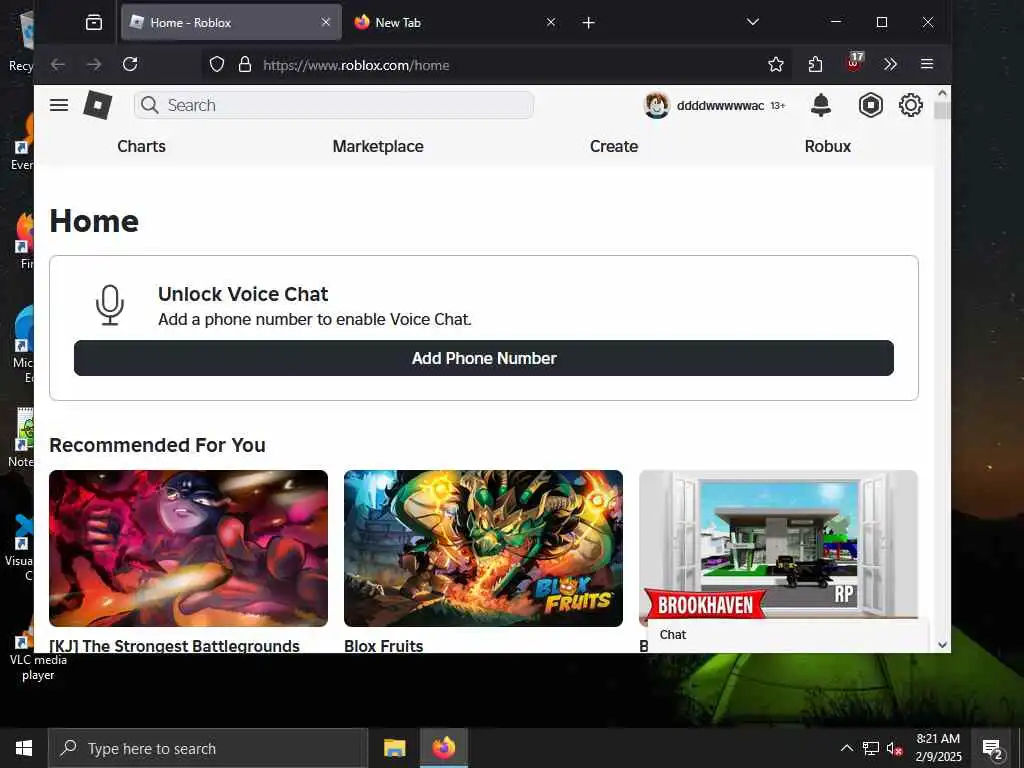Screen dimensions: 1024x768
Task: Open The Strongest Battlegrounds thumbnail
Action: [188, 549]
